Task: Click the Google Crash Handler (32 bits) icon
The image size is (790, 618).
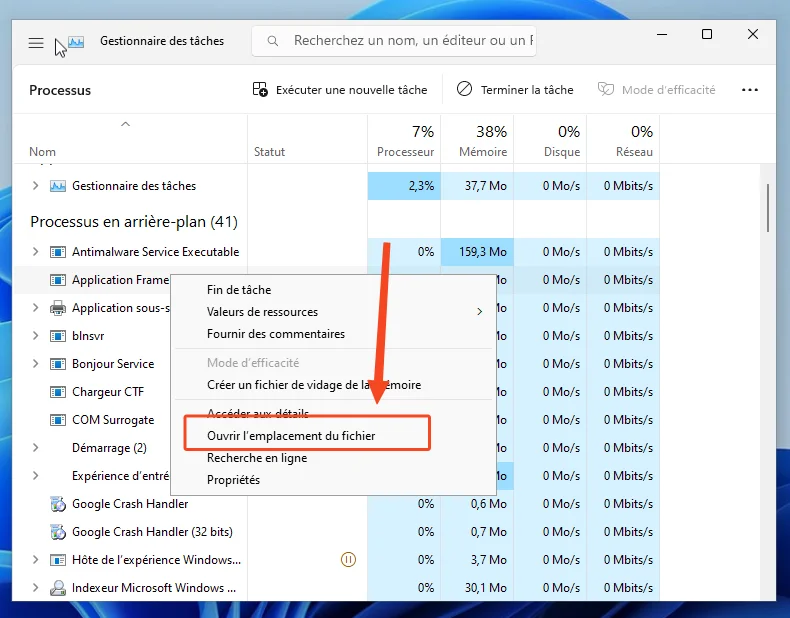Action: click(x=58, y=532)
